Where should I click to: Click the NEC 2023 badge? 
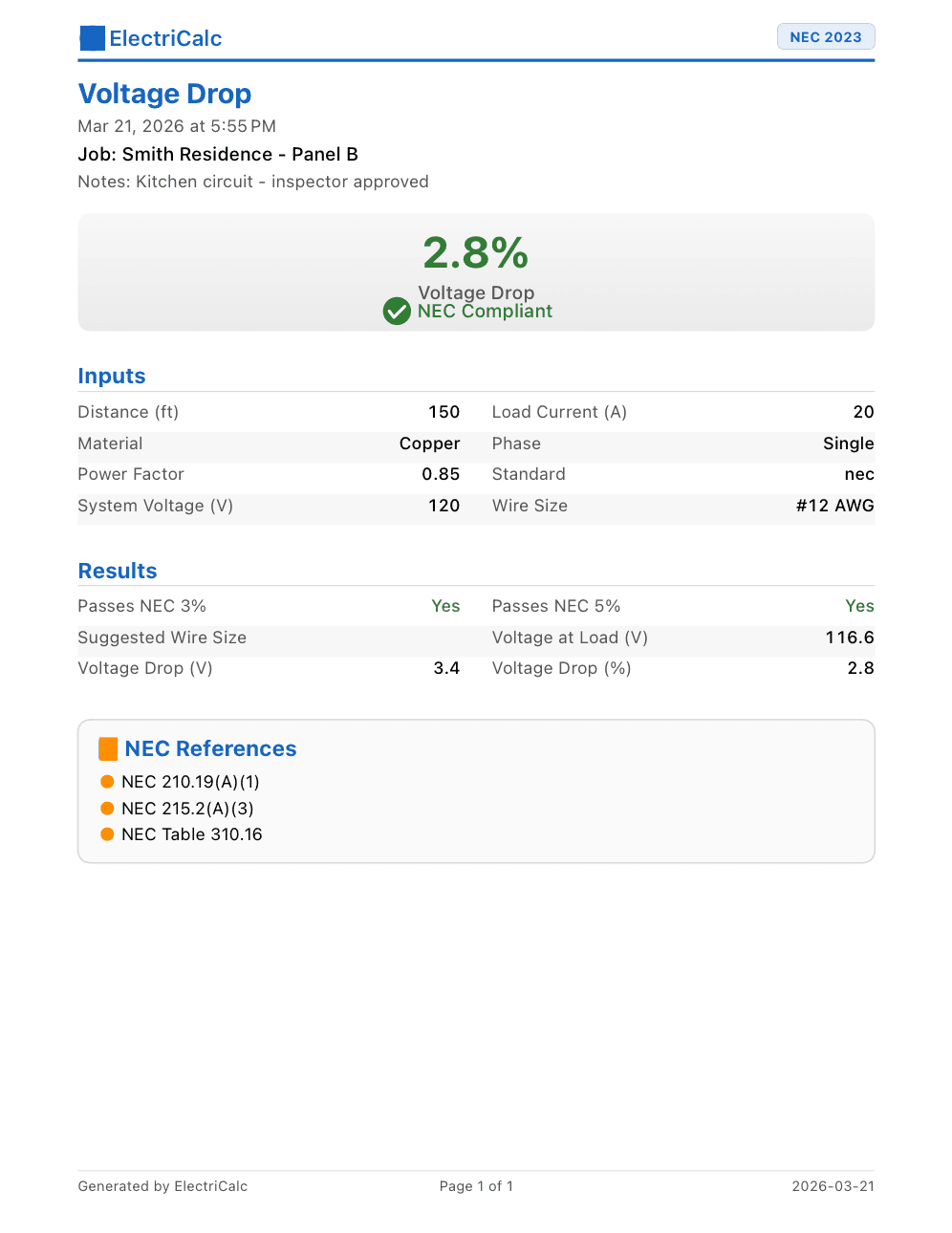tap(826, 37)
